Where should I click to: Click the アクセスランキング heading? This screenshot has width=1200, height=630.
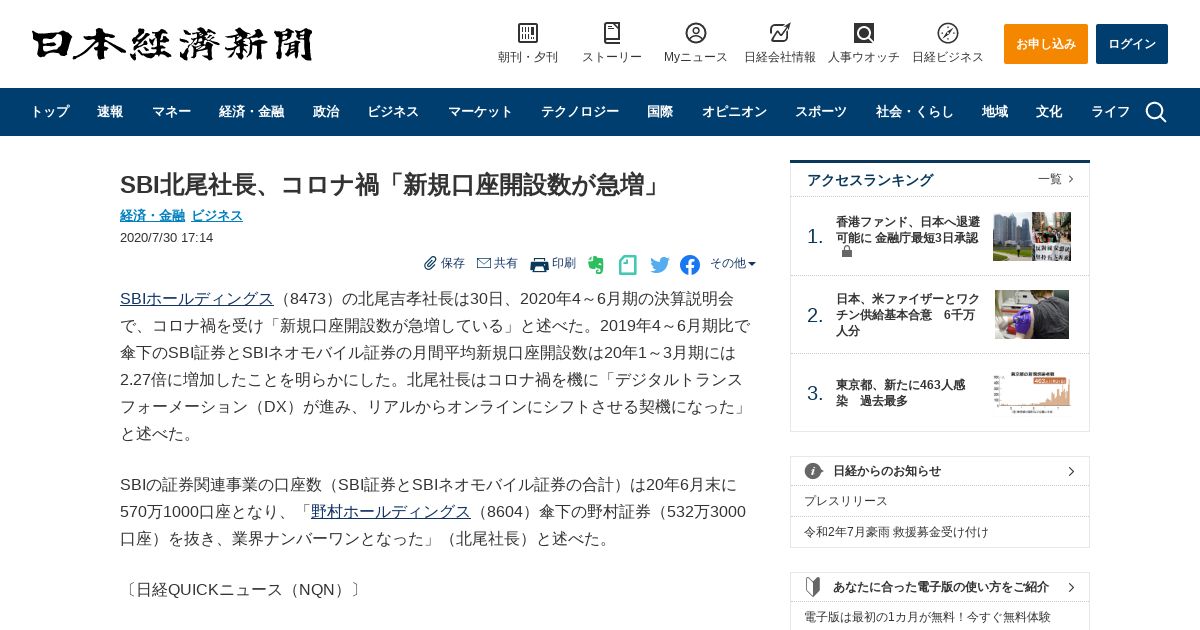(x=870, y=180)
